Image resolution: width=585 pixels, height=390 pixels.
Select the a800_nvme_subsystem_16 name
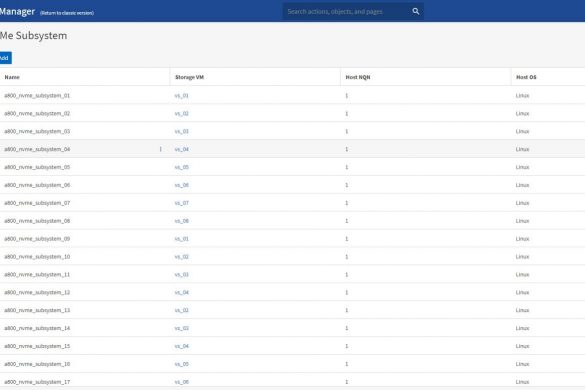click(x=37, y=364)
